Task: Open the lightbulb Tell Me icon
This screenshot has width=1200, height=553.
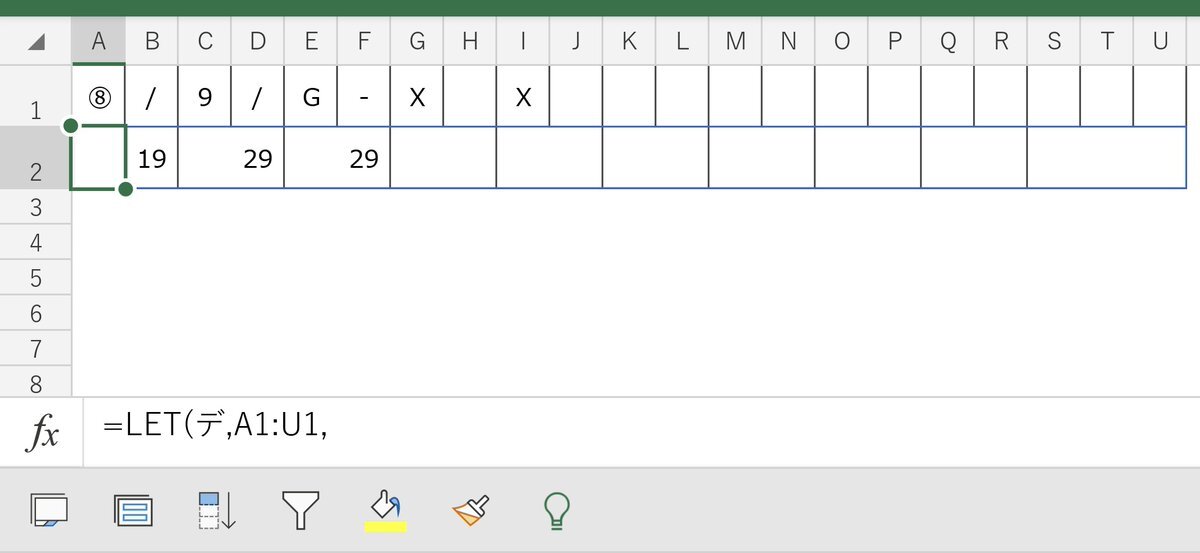Action: 555,511
